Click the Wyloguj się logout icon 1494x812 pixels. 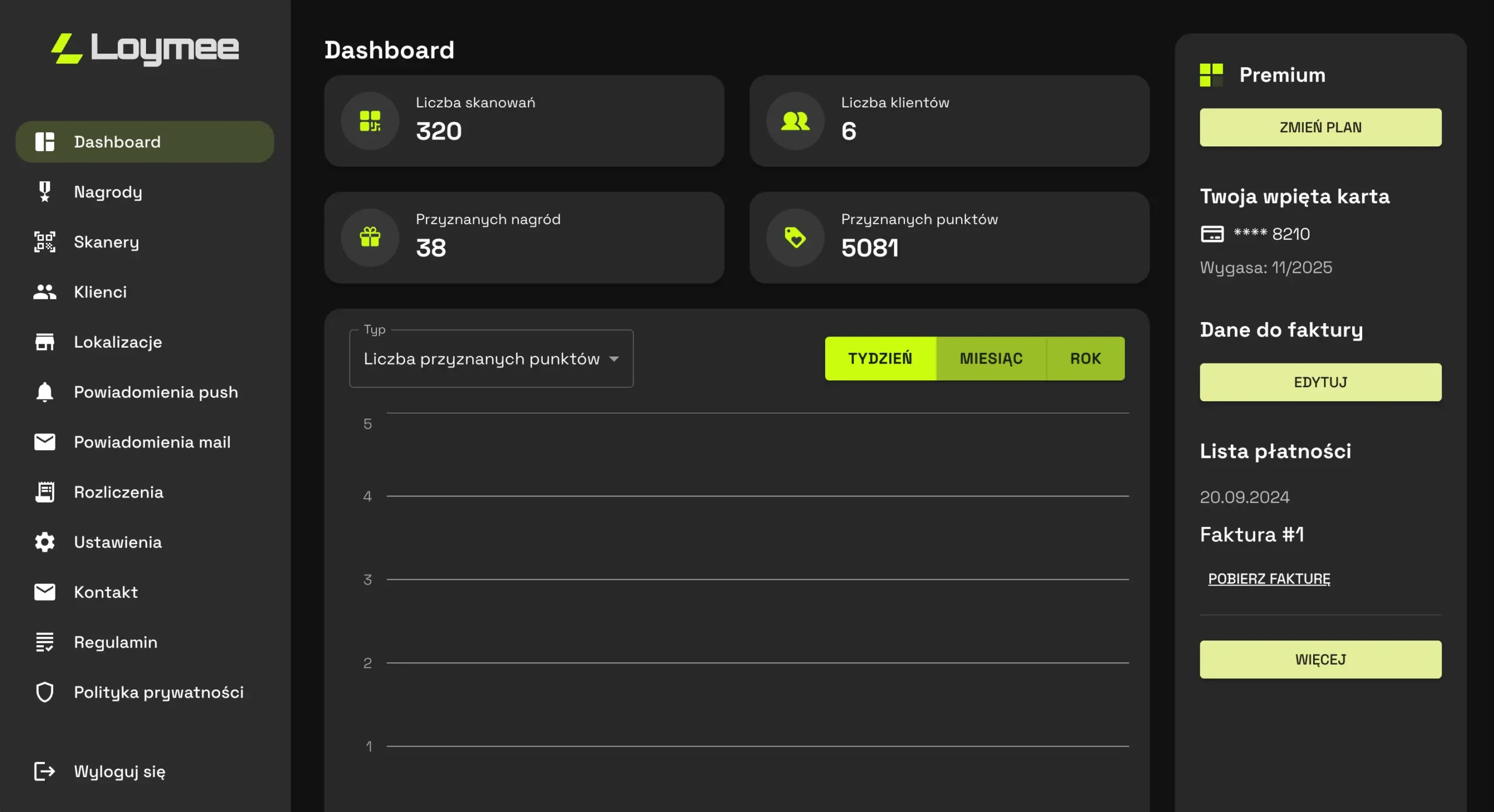(x=44, y=771)
